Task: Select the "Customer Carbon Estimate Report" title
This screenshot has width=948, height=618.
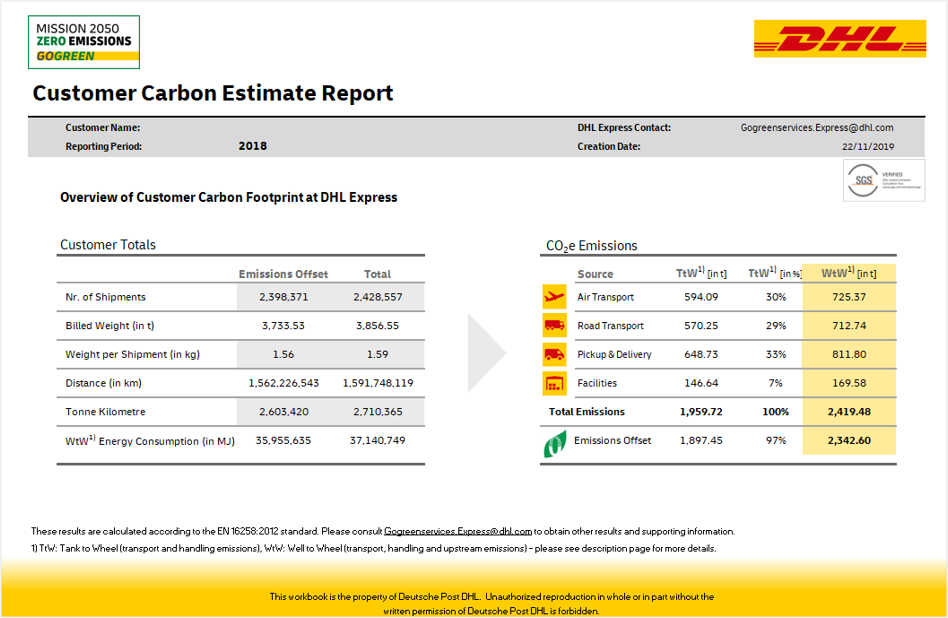Action: click(x=213, y=93)
